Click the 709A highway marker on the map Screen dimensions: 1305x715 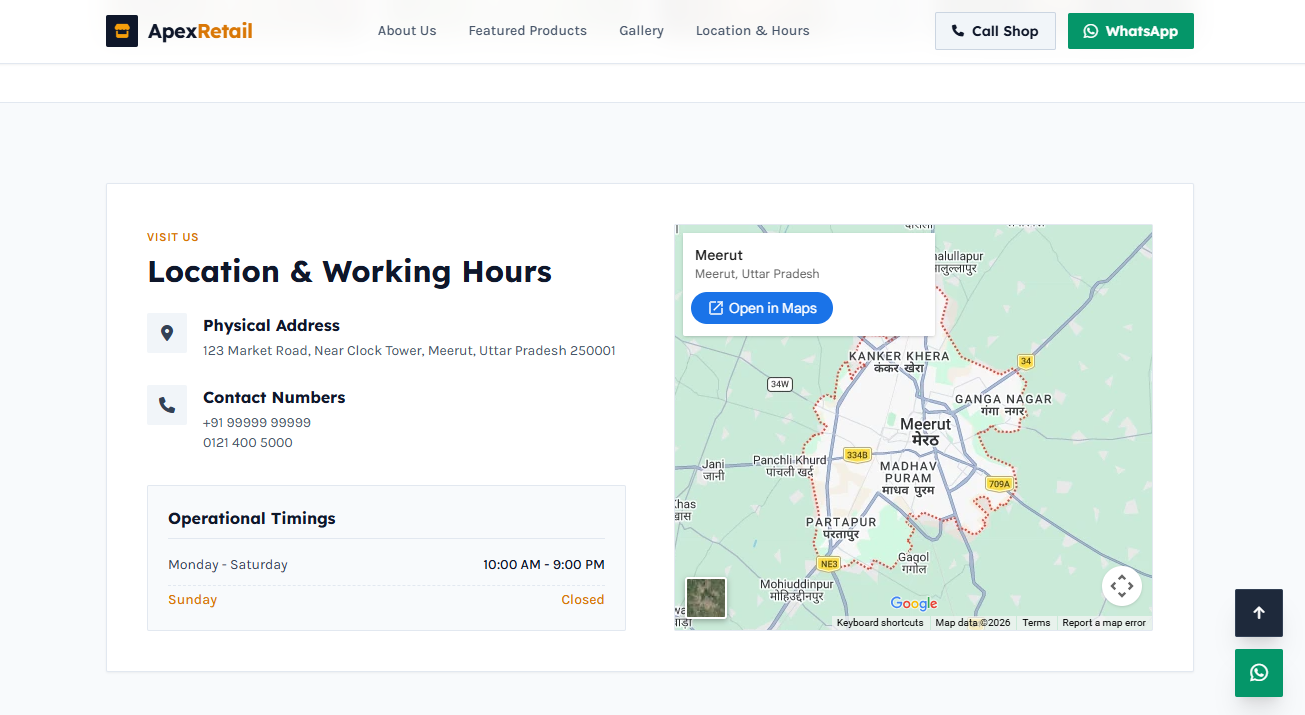point(999,484)
